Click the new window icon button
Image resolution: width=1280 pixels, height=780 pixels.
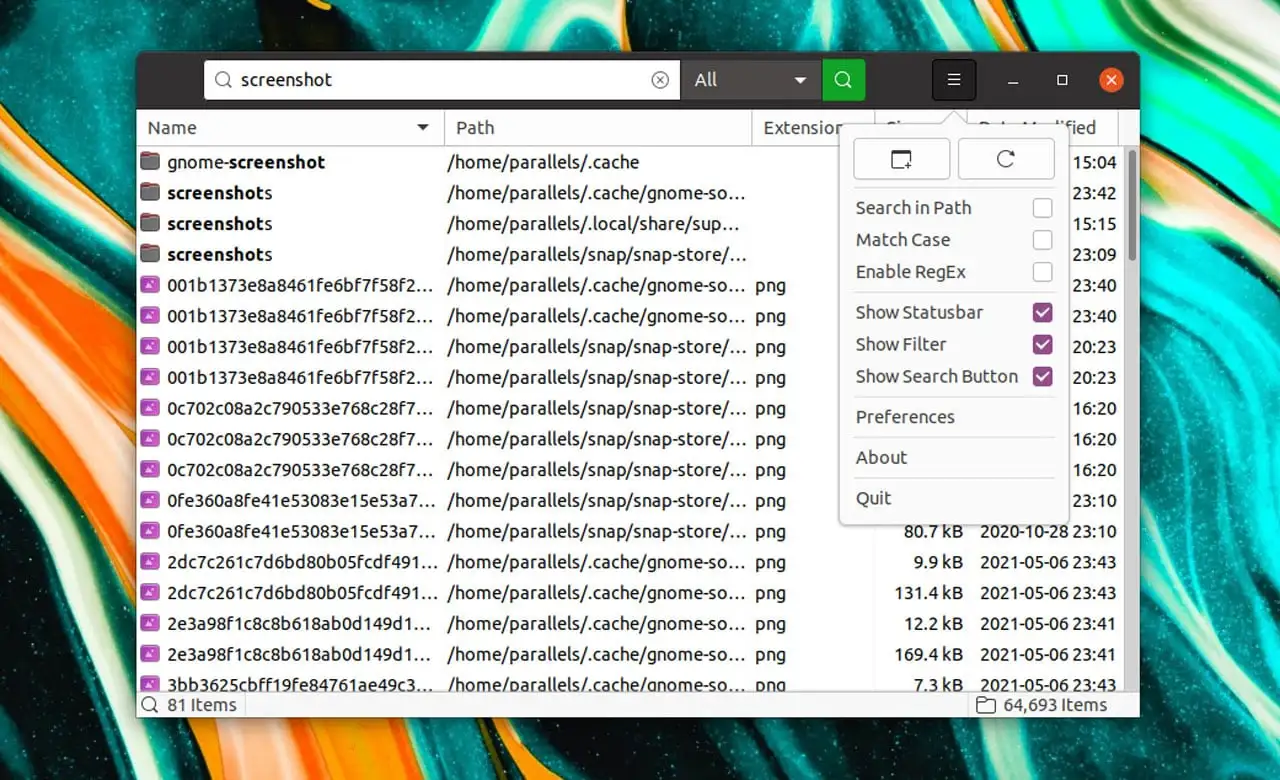(901, 159)
